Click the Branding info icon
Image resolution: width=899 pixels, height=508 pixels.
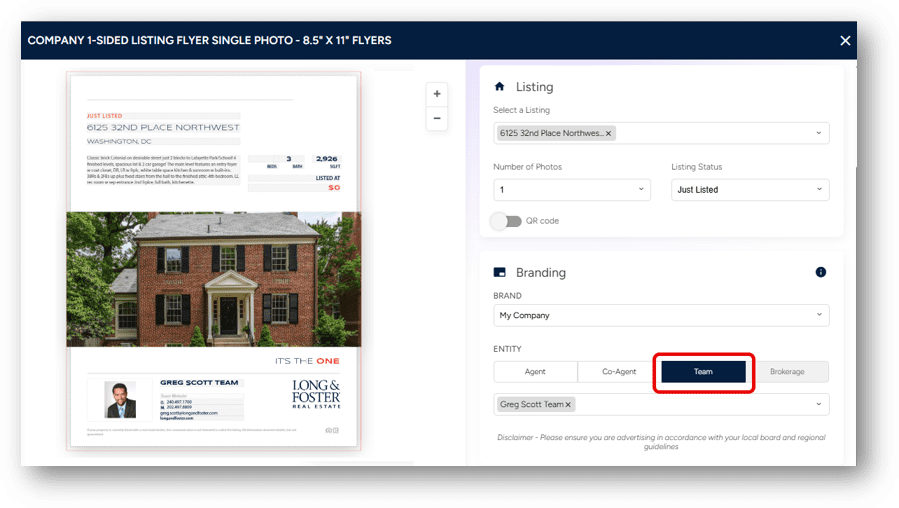820,272
